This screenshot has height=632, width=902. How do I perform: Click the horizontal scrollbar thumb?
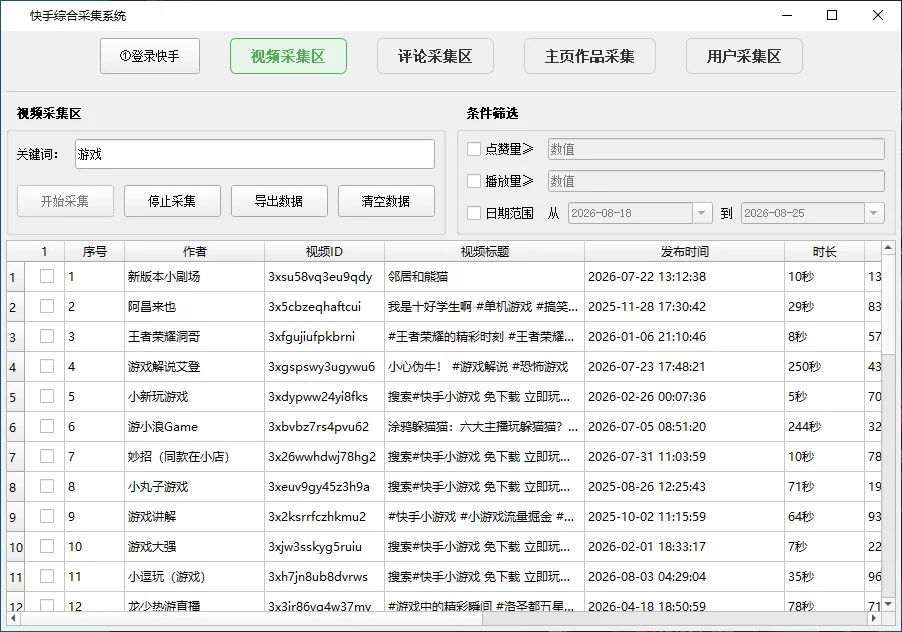point(251,618)
